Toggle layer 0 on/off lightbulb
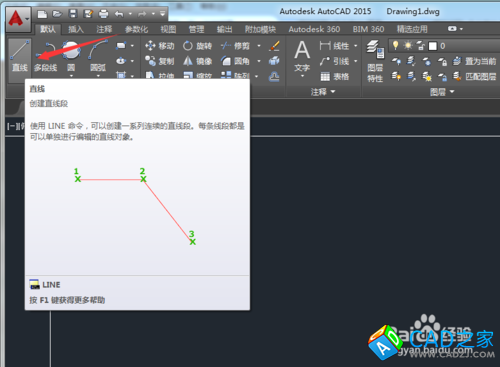The height and width of the screenshot is (367, 500). (x=396, y=45)
